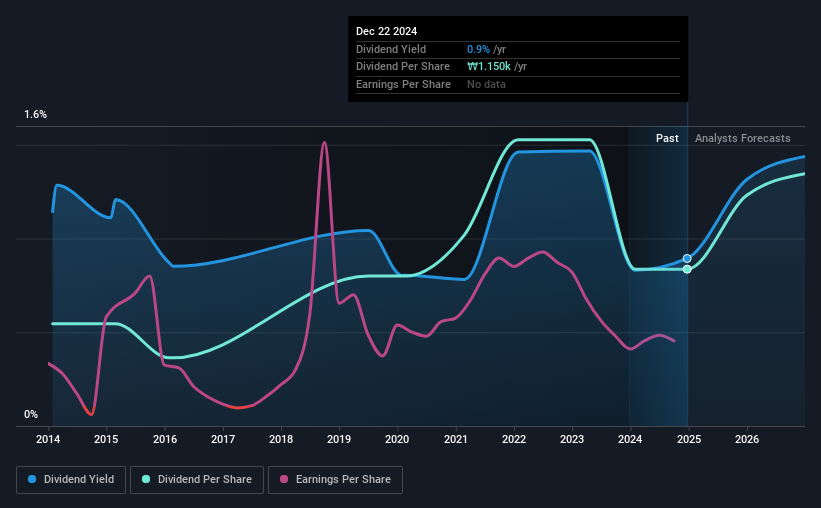This screenshot has height=508, width=821.
Task: Click the Analysts Forecasts label
Action: [x=742, y=138]
